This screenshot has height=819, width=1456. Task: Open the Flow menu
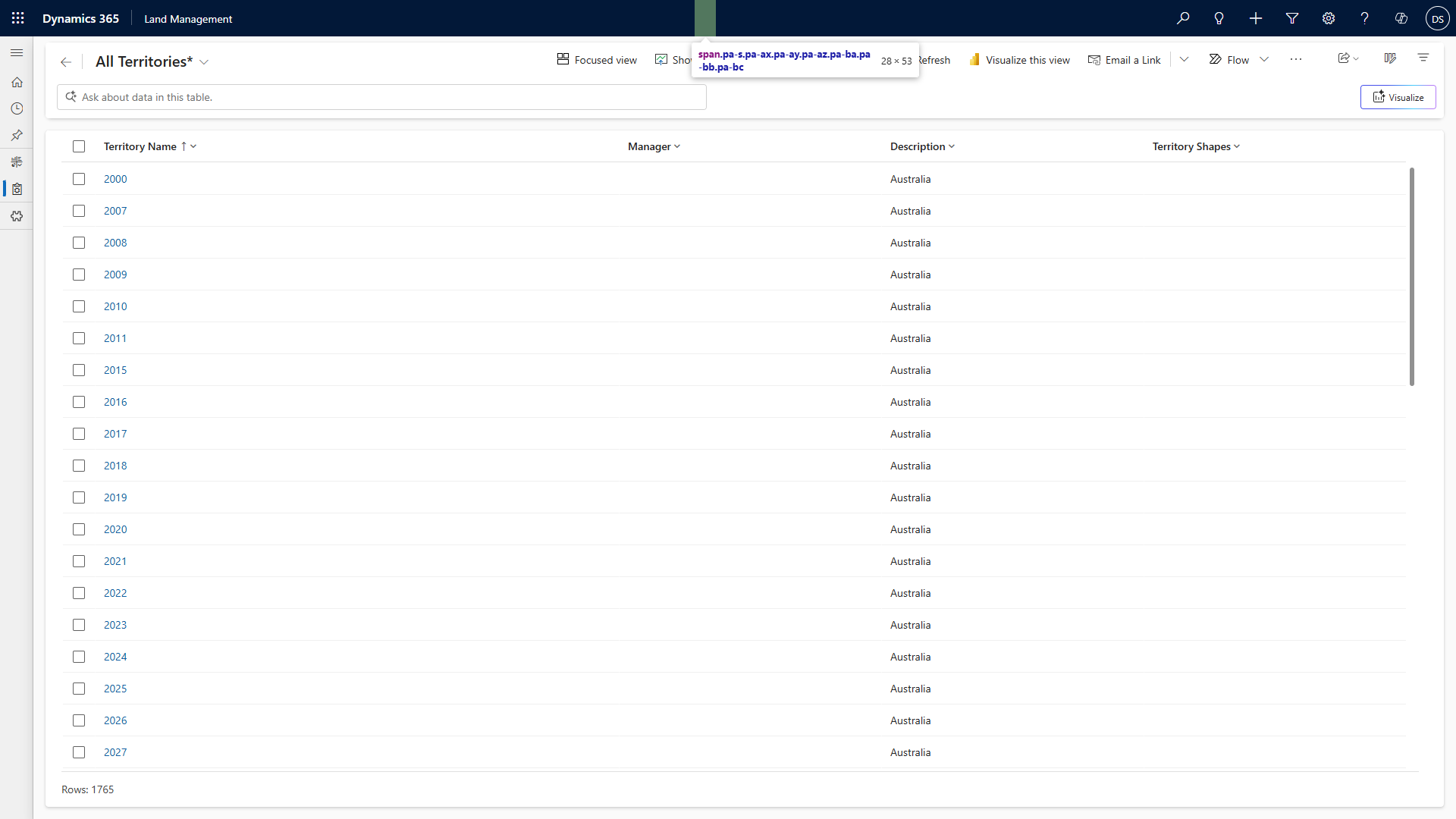tap(1238, 59)
